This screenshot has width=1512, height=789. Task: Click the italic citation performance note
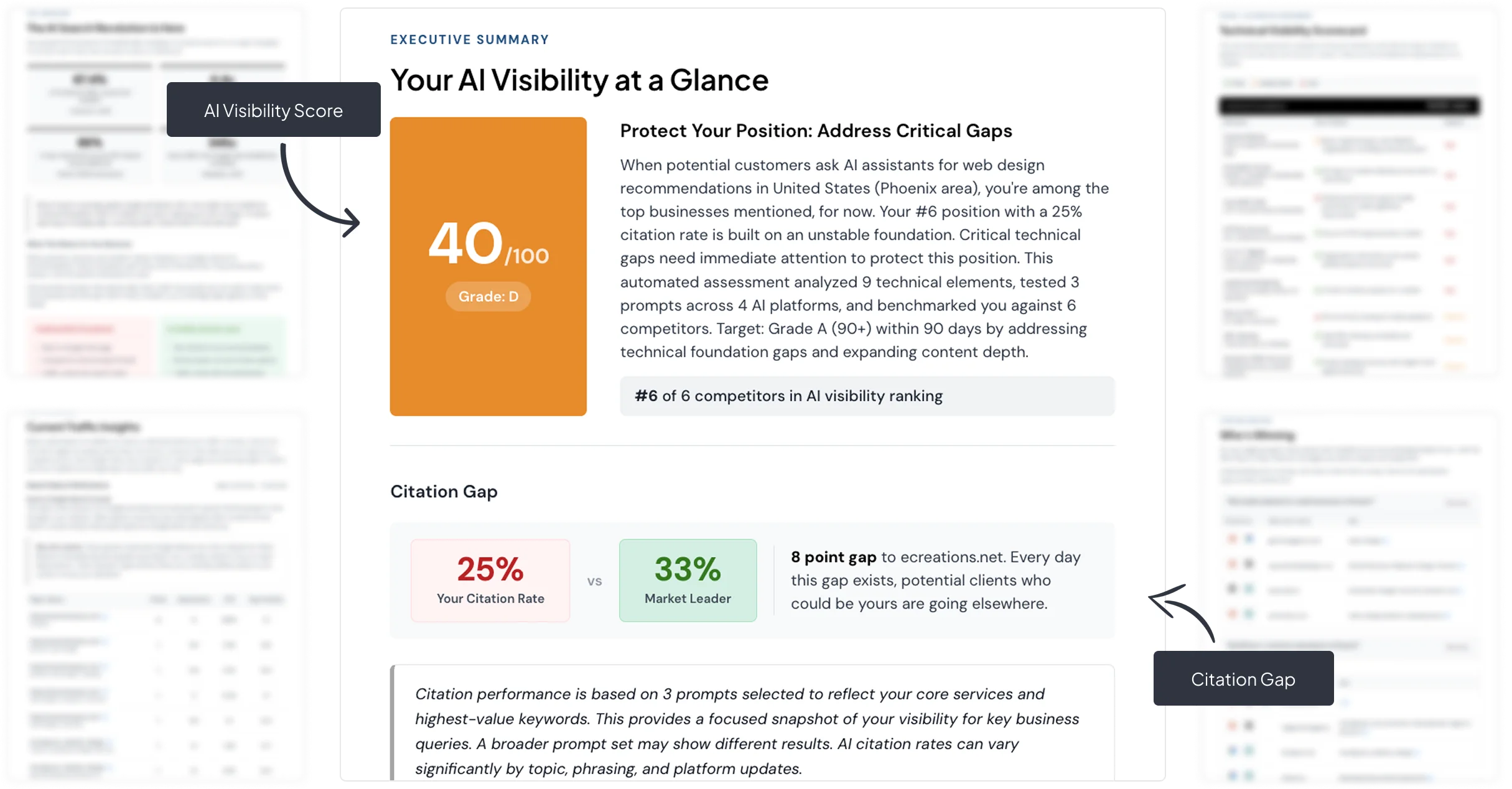(x=747, y=731)
